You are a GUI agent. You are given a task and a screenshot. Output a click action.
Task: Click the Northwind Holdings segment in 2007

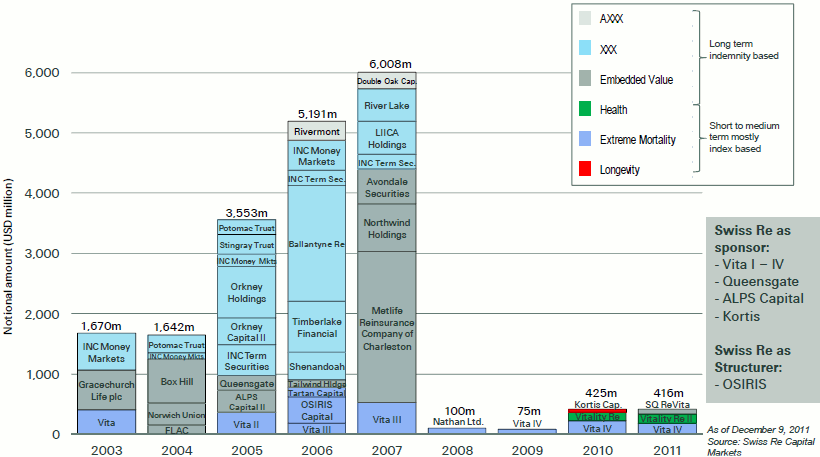(x=387, y=228)
